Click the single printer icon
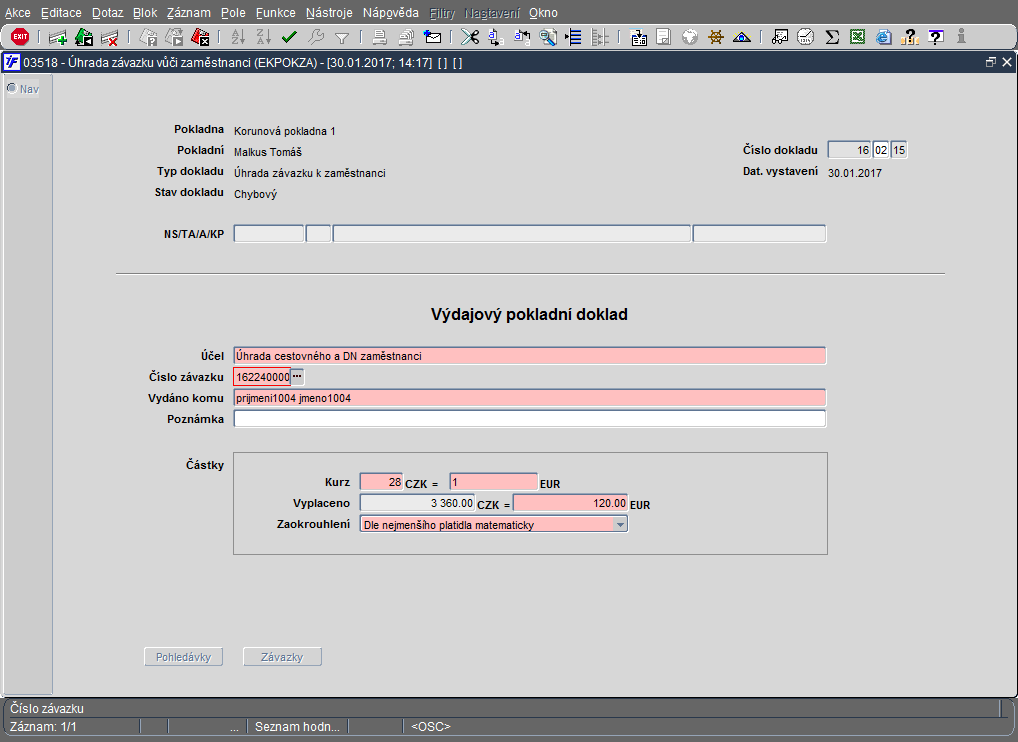Viewport: 1018px width, 742px height. click(x=380, y=37)
